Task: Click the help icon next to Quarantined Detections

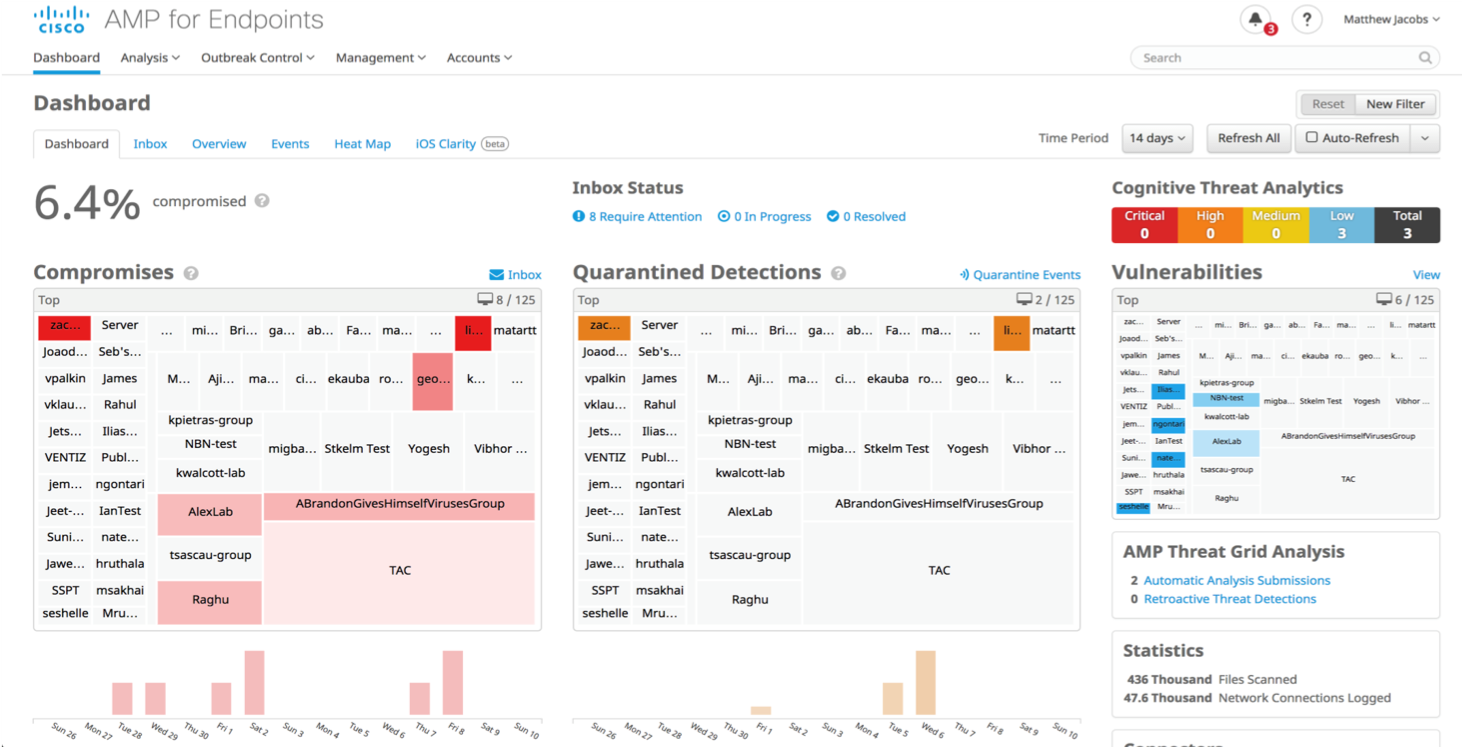Action: coord(839,273)
